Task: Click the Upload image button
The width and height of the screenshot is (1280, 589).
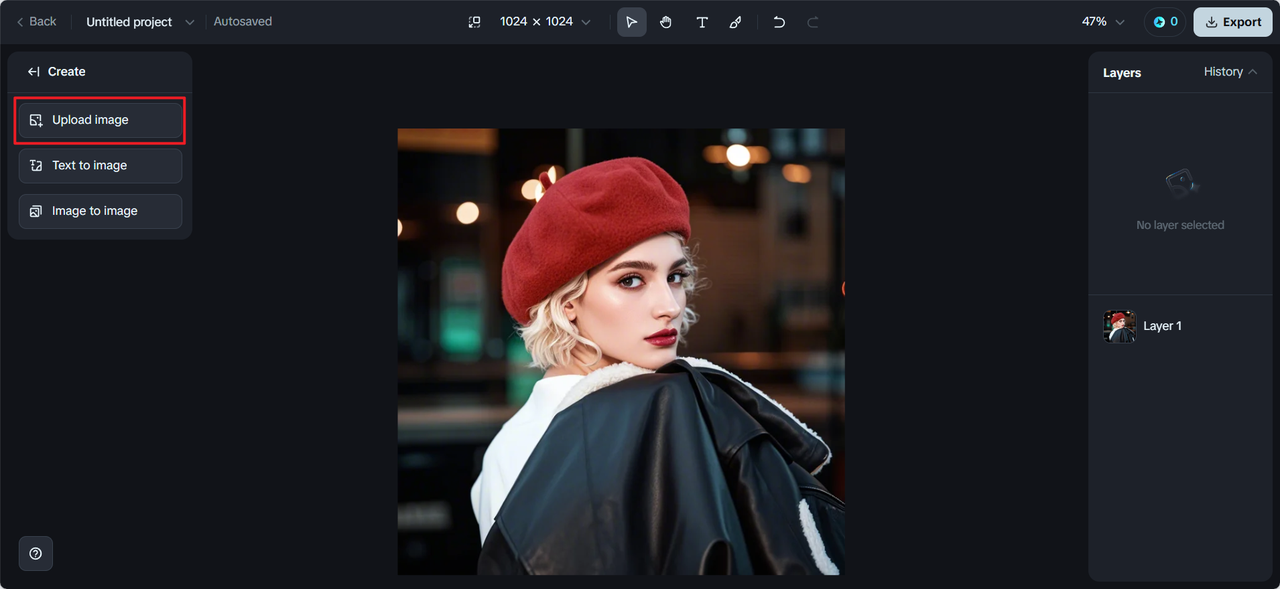Action: pos(100,120)
